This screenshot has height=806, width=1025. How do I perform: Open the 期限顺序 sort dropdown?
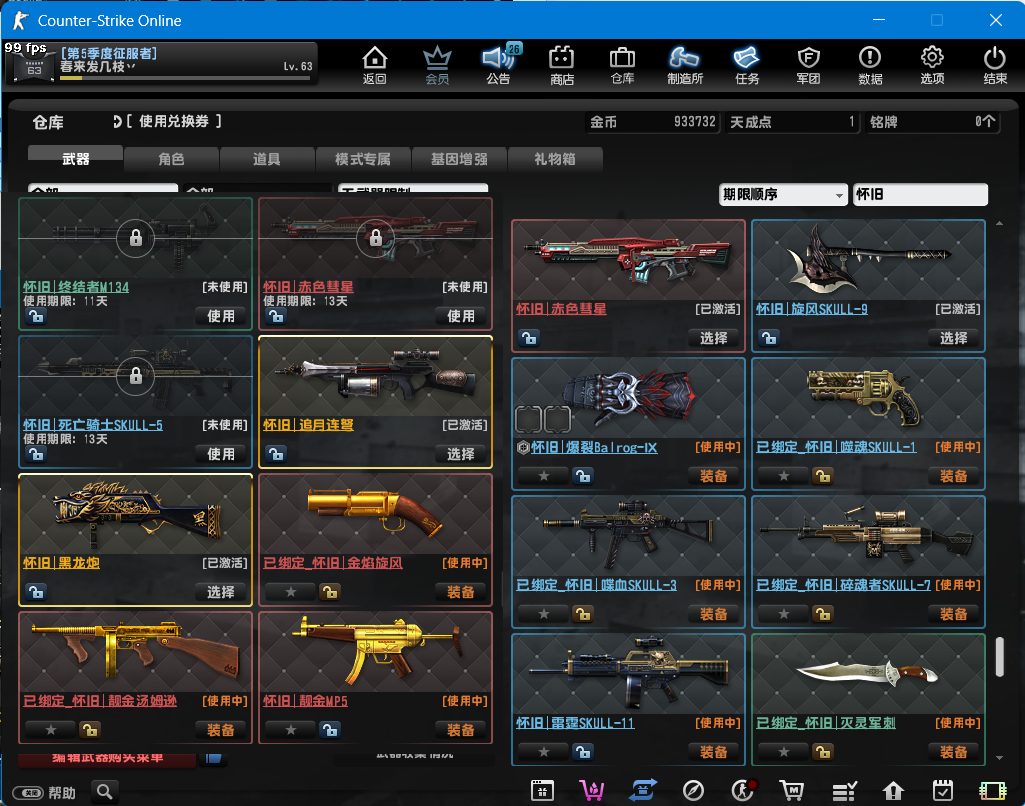(x=782, y=194)
